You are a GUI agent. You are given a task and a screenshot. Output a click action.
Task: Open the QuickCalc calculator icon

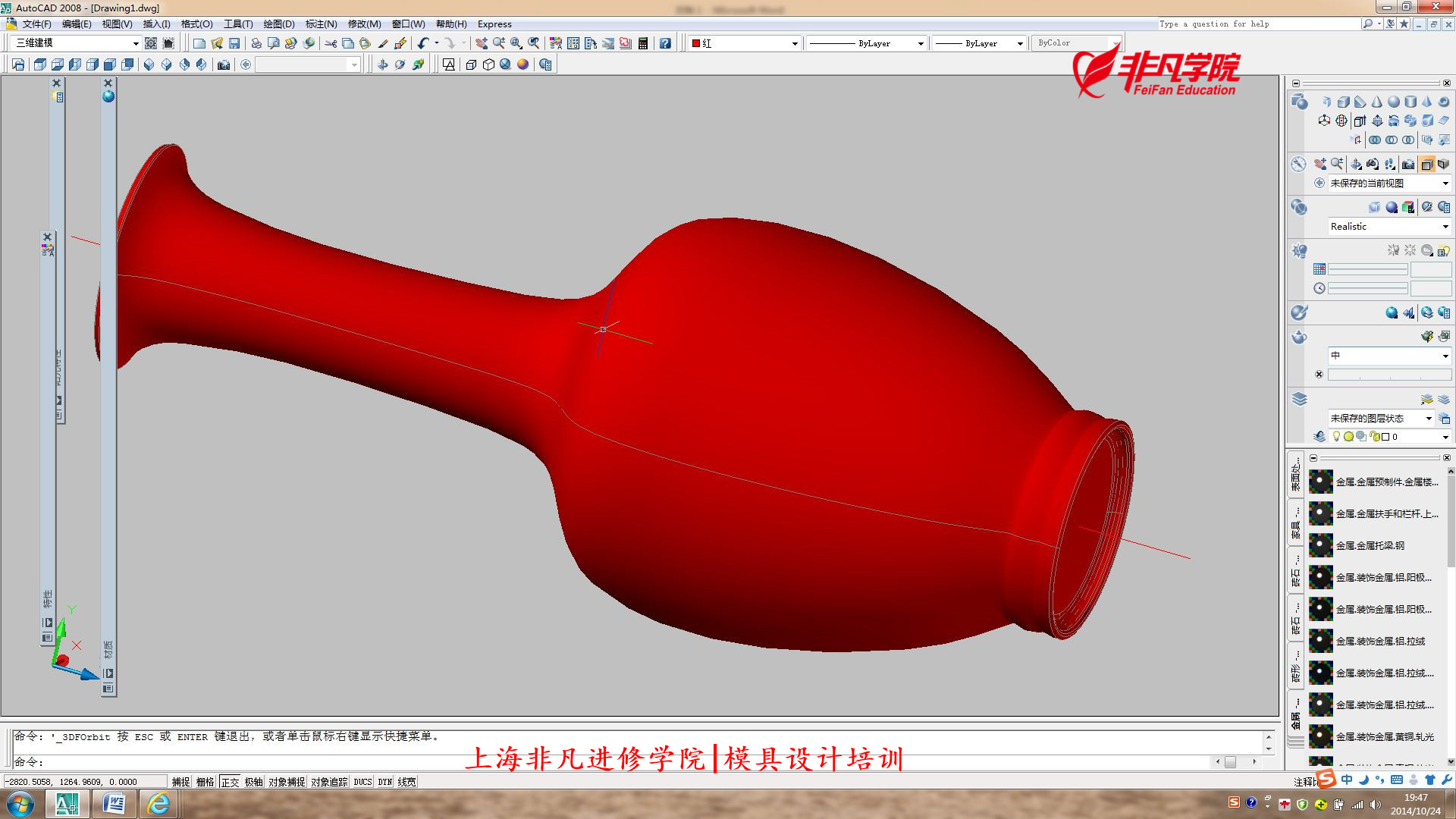(643, 43)
